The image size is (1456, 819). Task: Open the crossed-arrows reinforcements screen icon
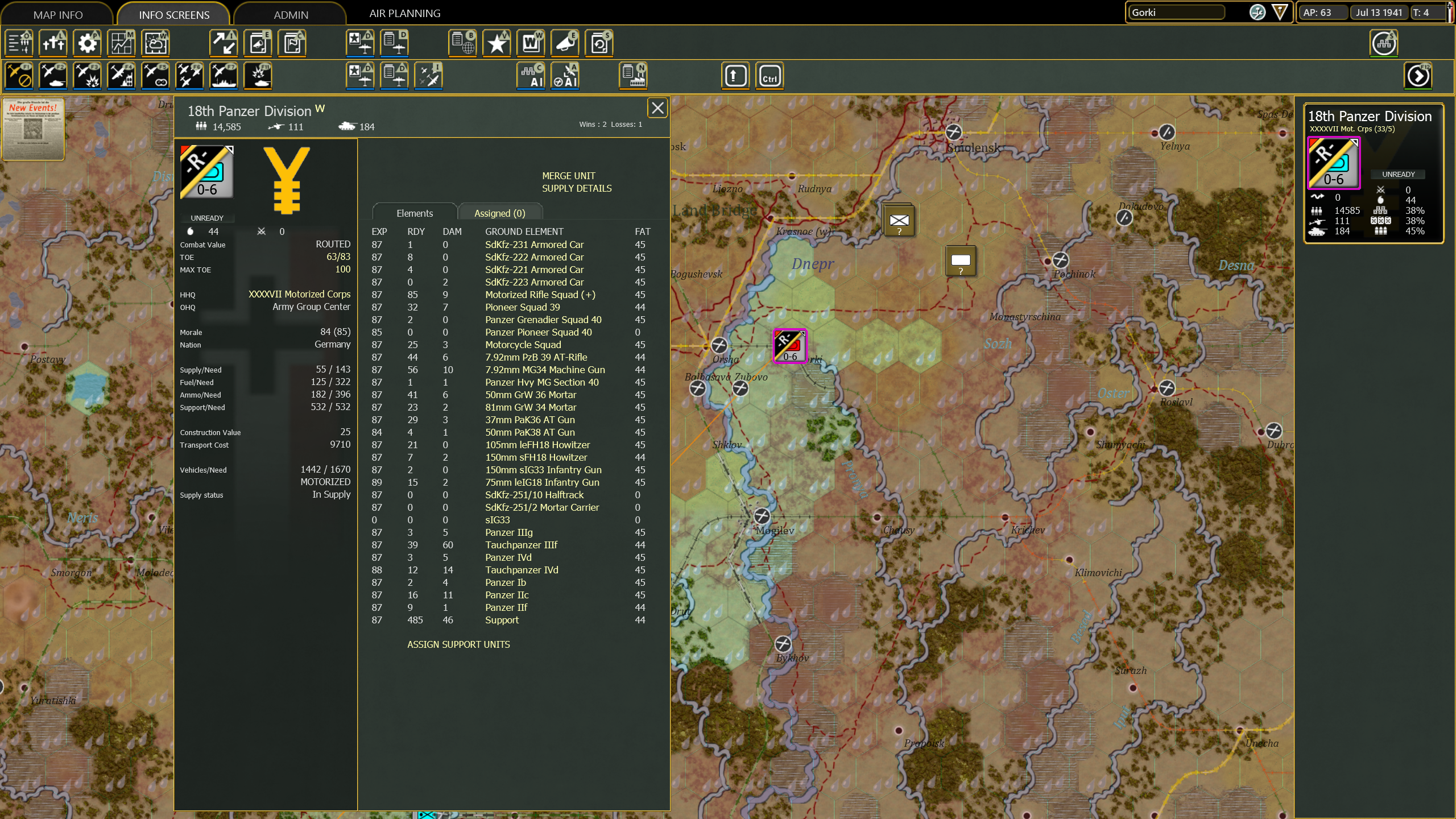coord(224,43)
